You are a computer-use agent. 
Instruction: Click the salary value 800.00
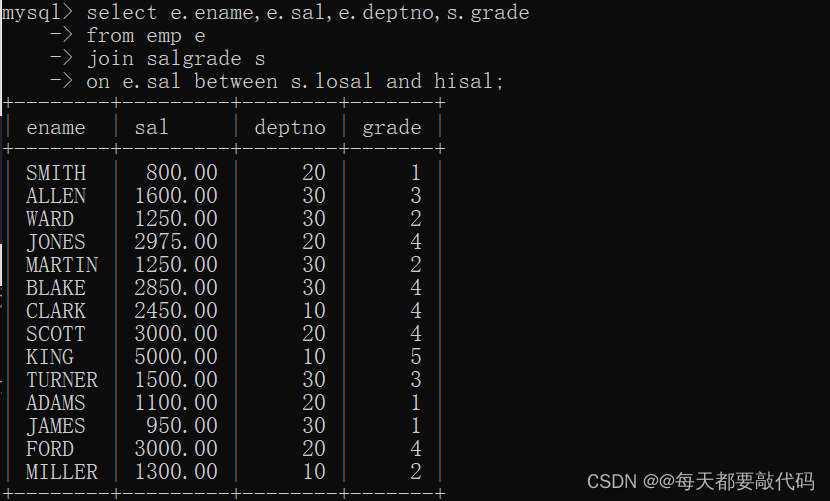click(x=182, y=173)
